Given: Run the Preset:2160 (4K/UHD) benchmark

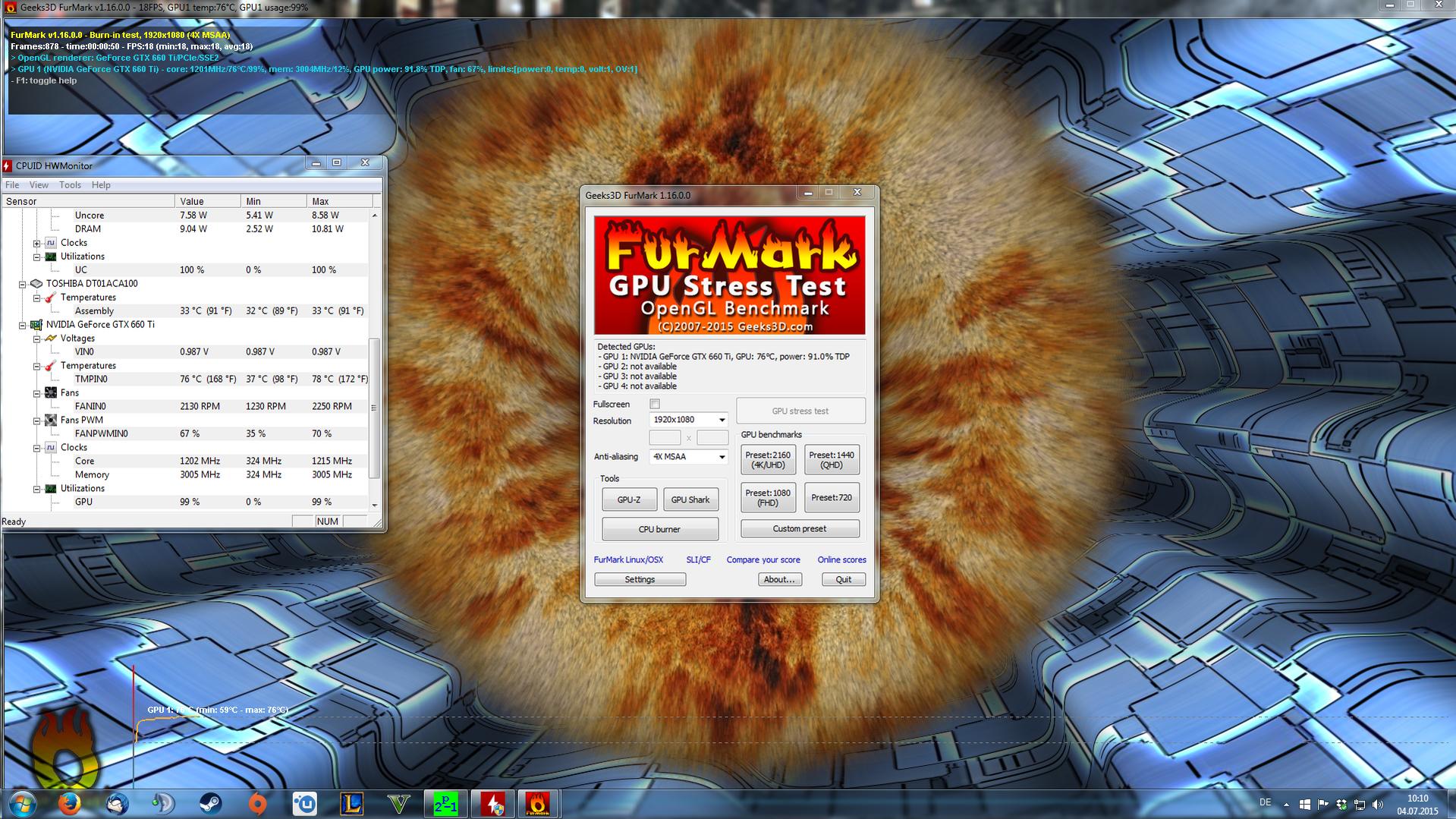Looking at the screenshot, I should pos(768,460).
